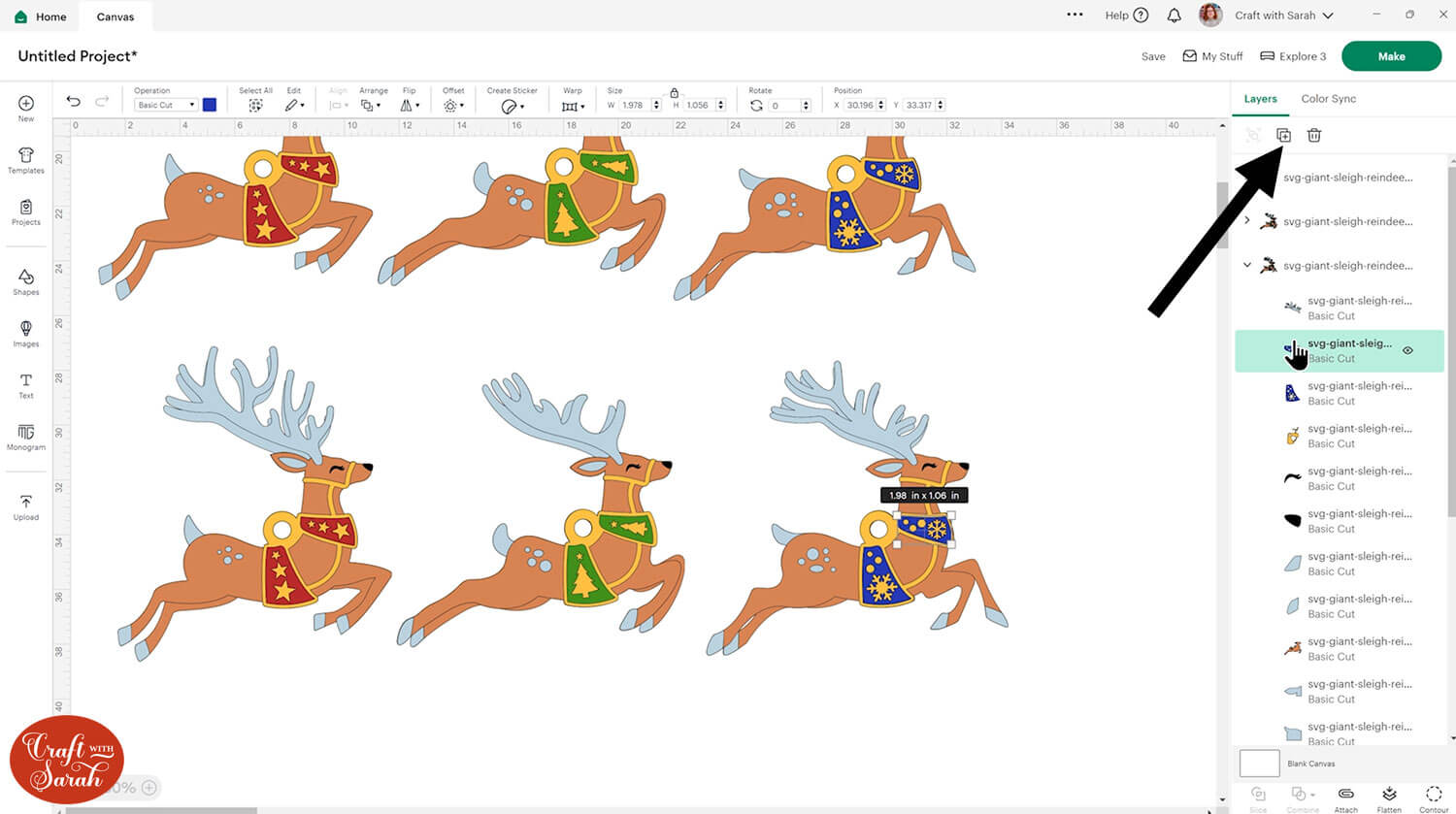1456x814 pixels.
Task: Expand the collapsed reindeer layer group
Action: coord(1247,221)
